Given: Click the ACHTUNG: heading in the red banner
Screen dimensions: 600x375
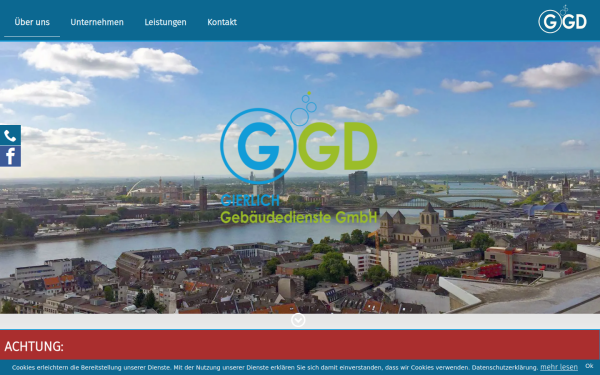Looking at the screenshot, I should (x=34, y=346).
